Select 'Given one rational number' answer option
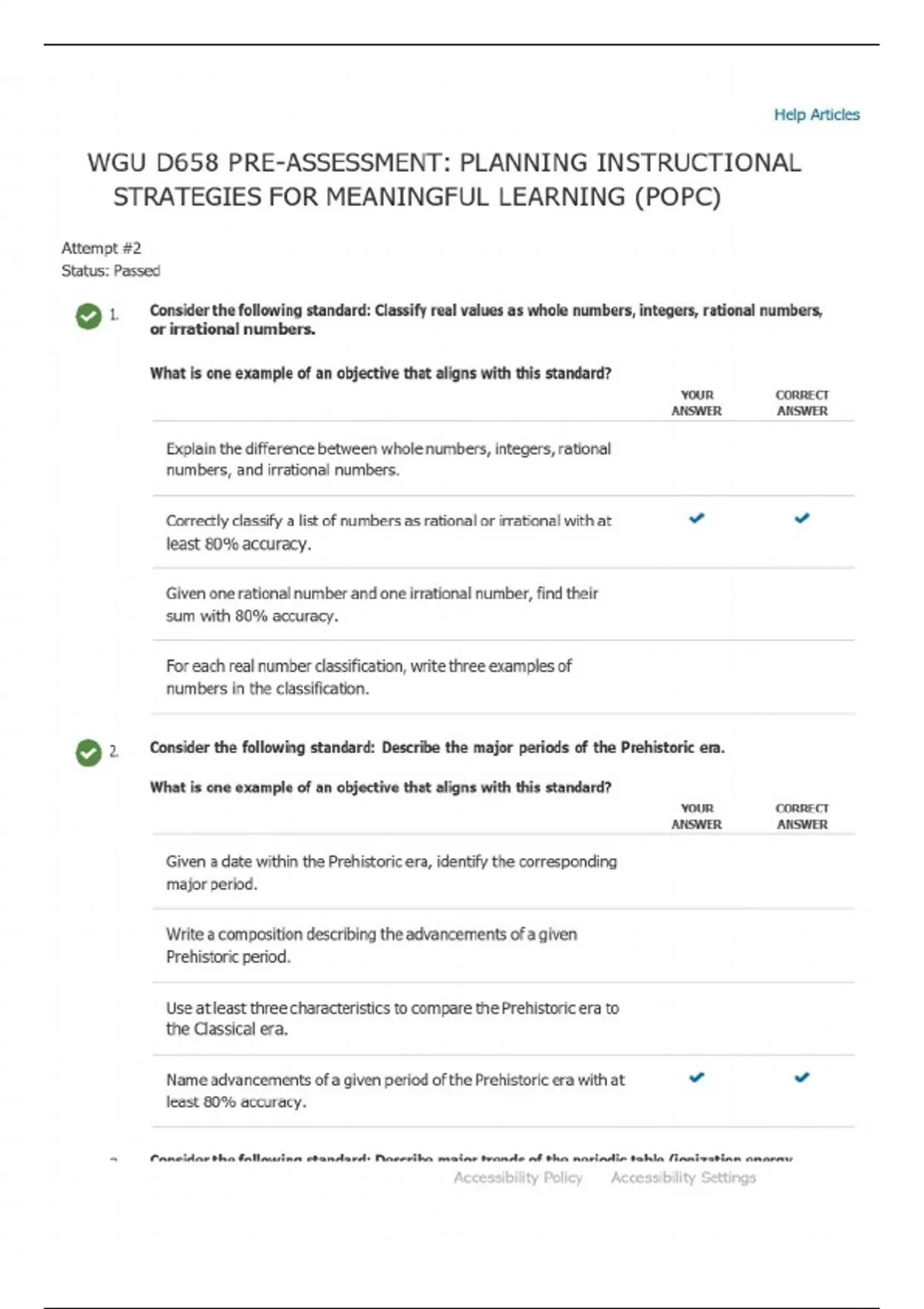Image resolution: width=924 pixels, height=1309 pixels. [x=382, y=604]
